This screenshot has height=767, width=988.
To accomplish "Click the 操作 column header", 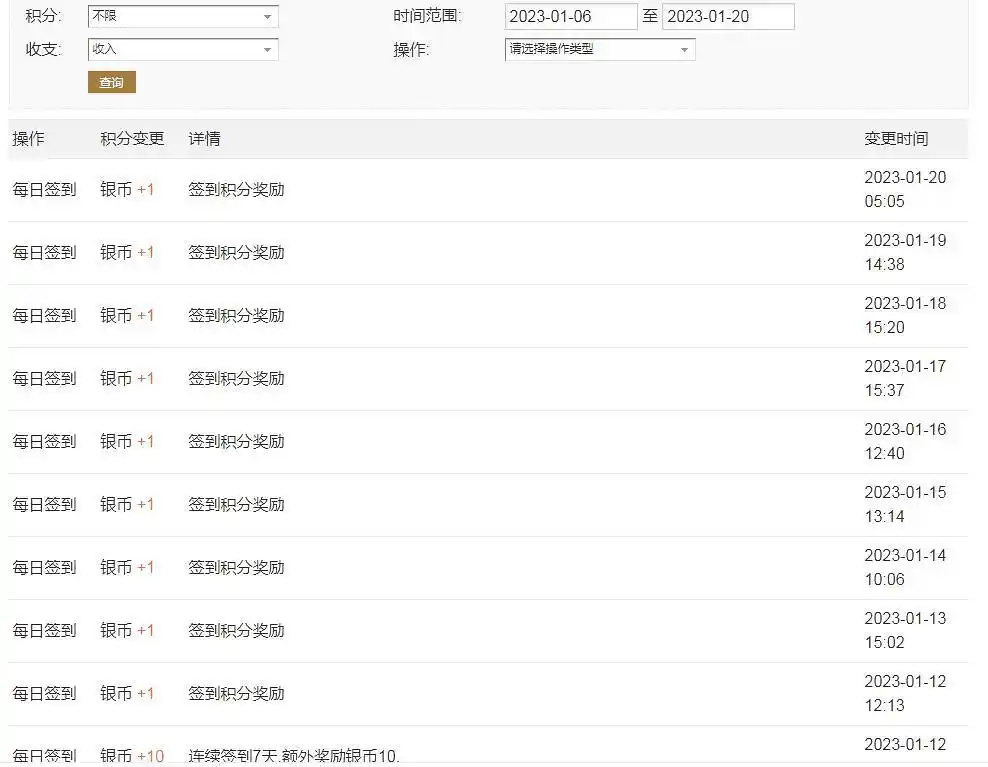I will [28, 139].
